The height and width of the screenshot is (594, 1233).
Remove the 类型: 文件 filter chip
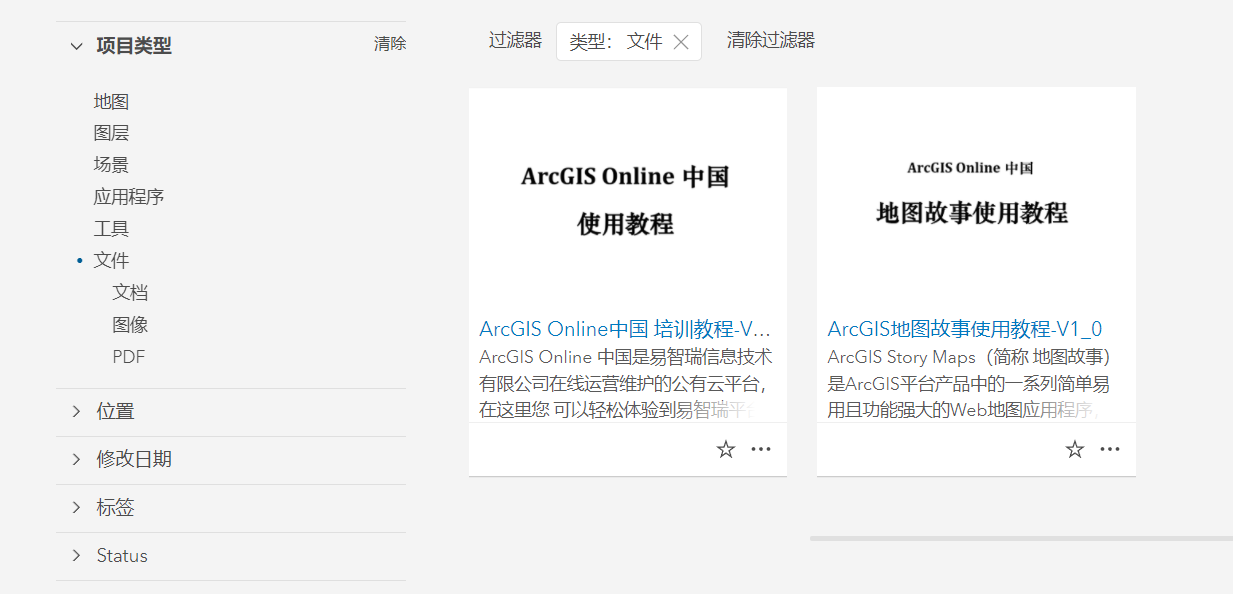tap(681, 41)
